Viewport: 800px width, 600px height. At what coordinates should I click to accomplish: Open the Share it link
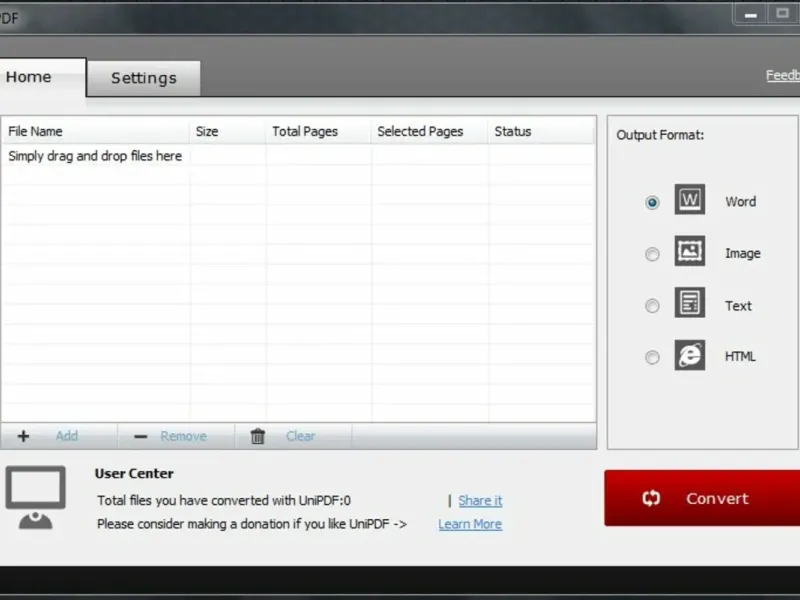[x=480, y=501]
